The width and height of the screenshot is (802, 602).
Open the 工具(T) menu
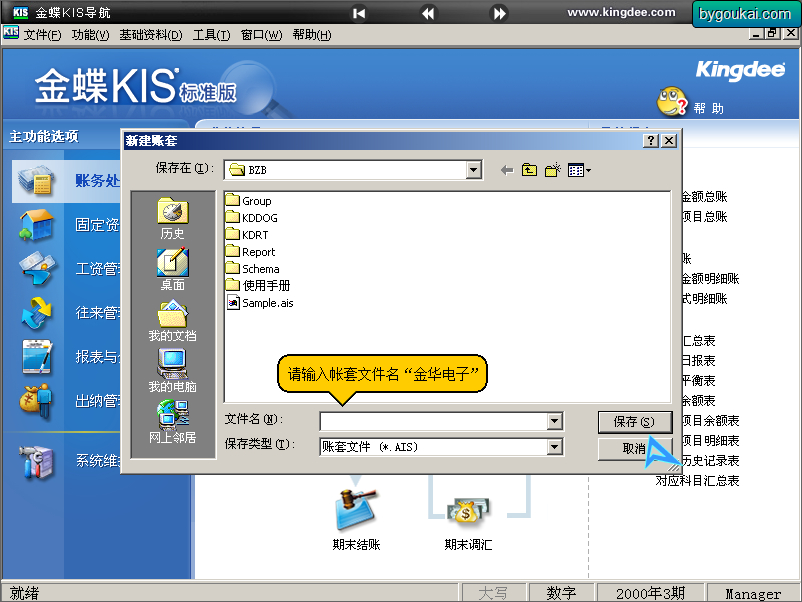tap(211, 35)
